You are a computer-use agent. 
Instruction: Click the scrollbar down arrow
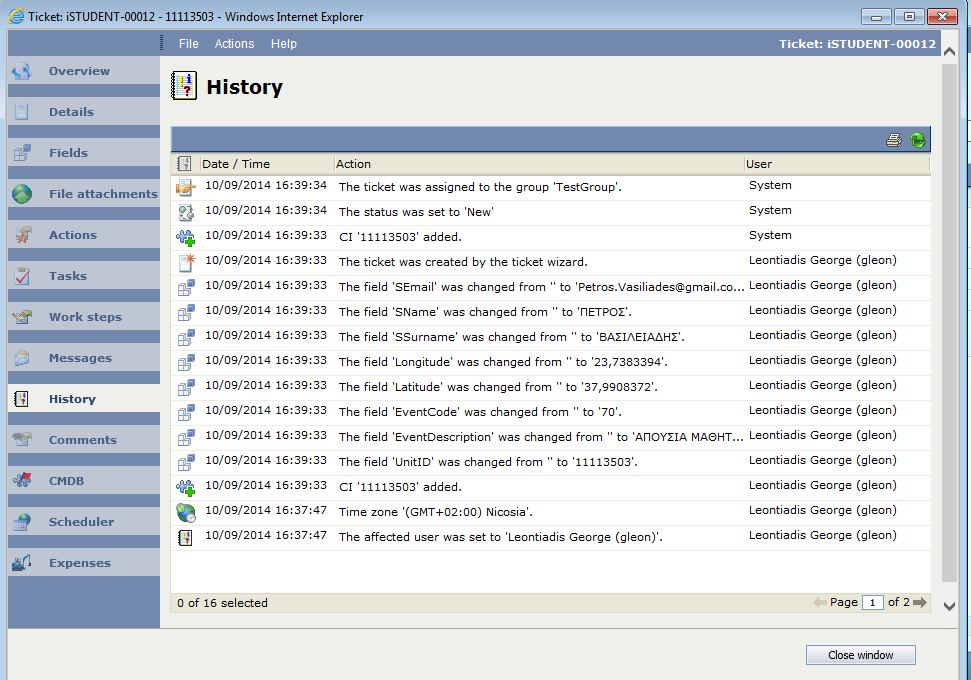949,606
